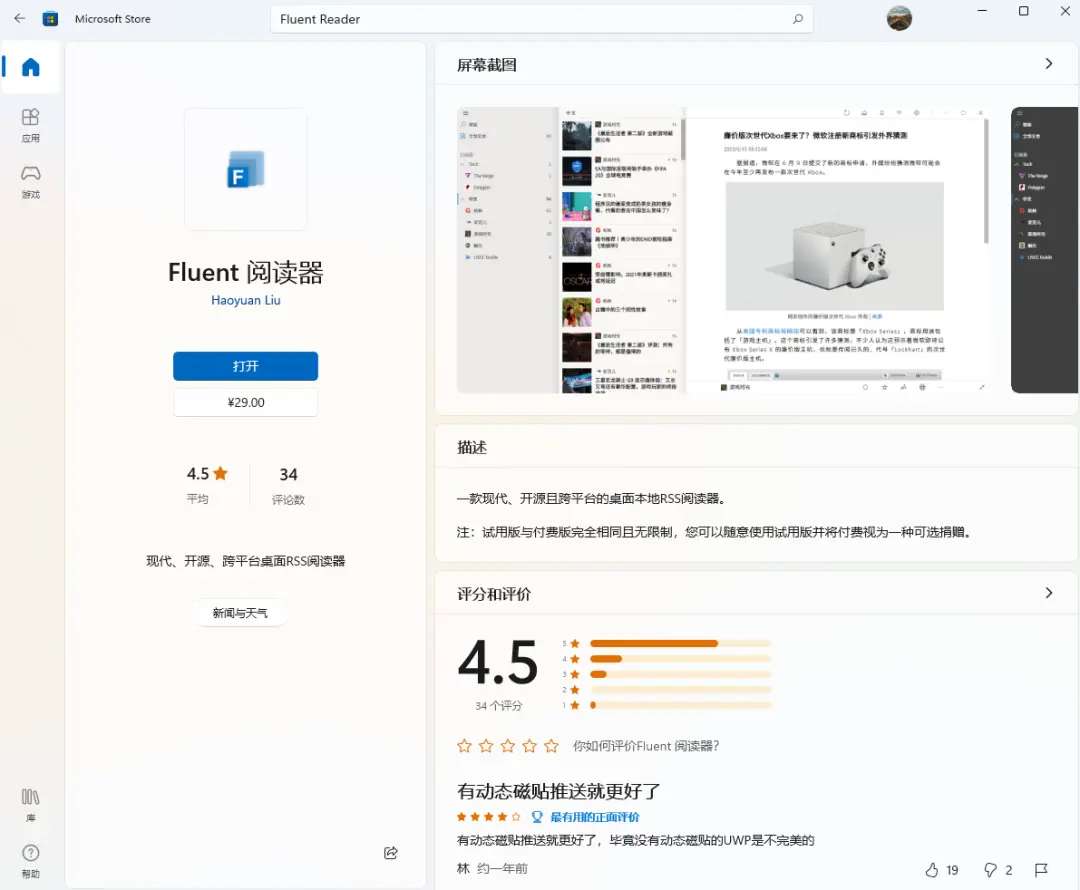Open the Haoyuan Liu publisher link
This screenshot has height=890, width=1080.
pyautogui.click(x=245, y=300)
